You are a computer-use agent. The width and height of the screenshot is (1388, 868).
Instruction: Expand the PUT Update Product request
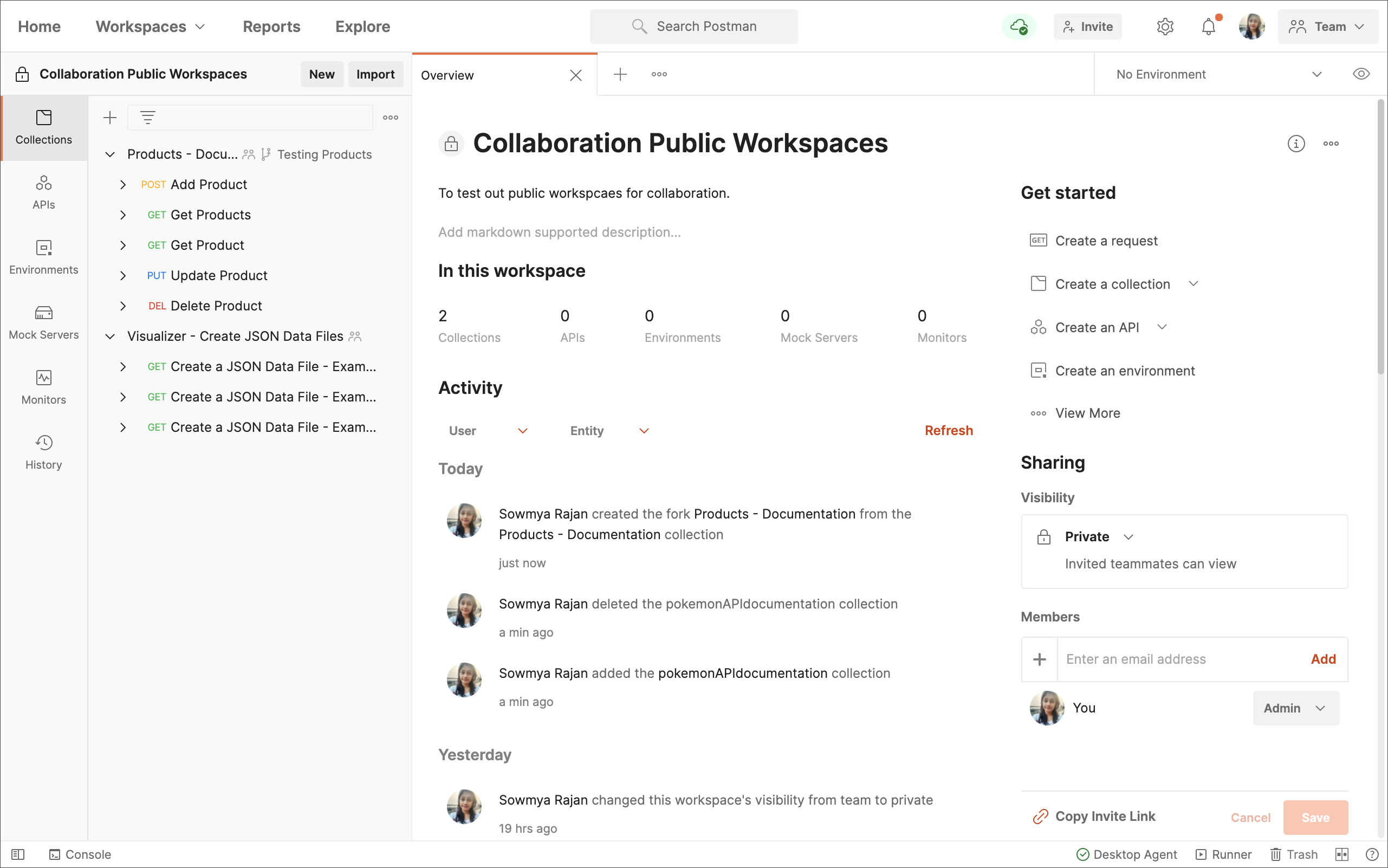tap(123, 276)
